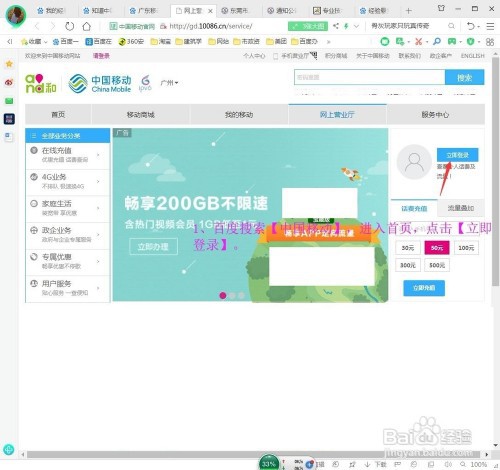Click the blue 搜索 button

click(x=464, y=77)
